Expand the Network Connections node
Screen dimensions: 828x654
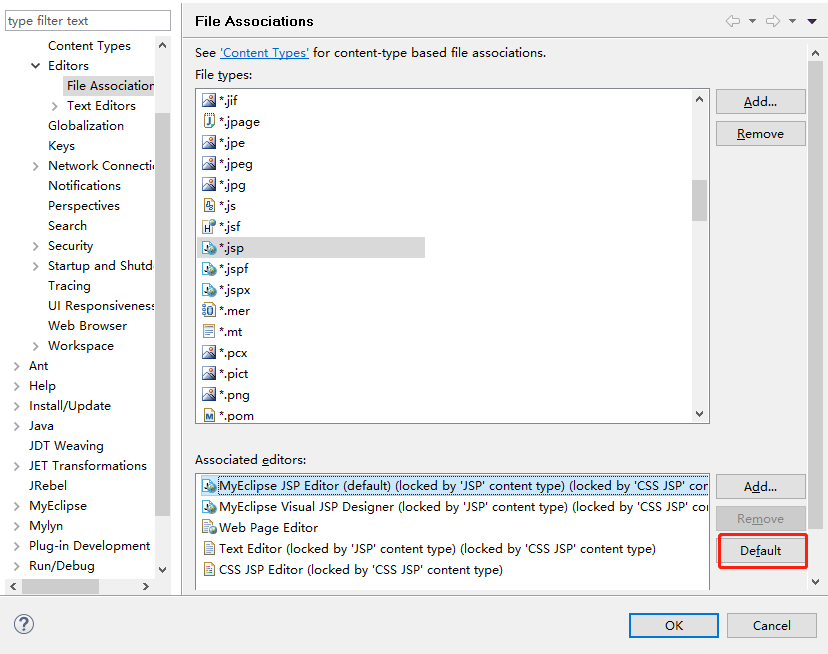[35, 166]
